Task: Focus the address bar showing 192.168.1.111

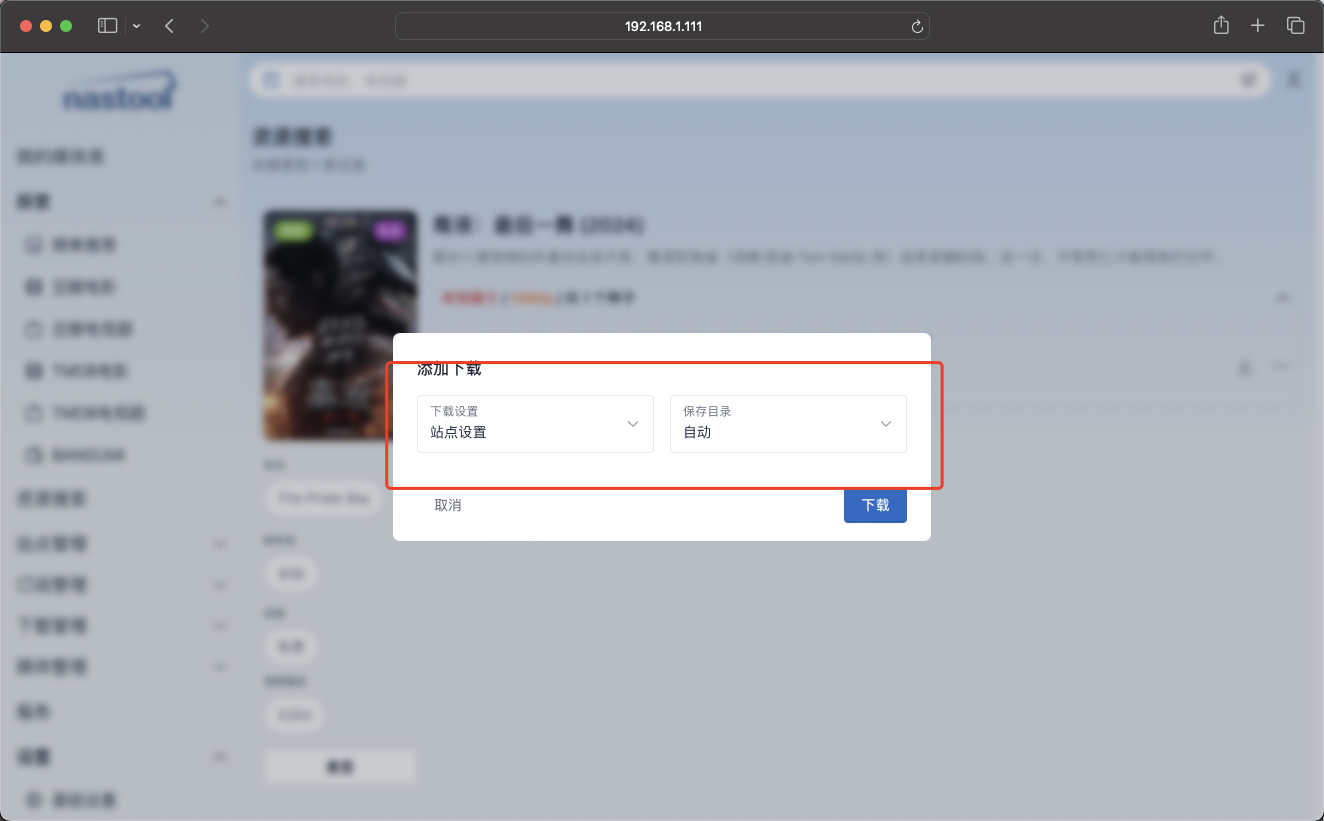Action: (662, 26)
